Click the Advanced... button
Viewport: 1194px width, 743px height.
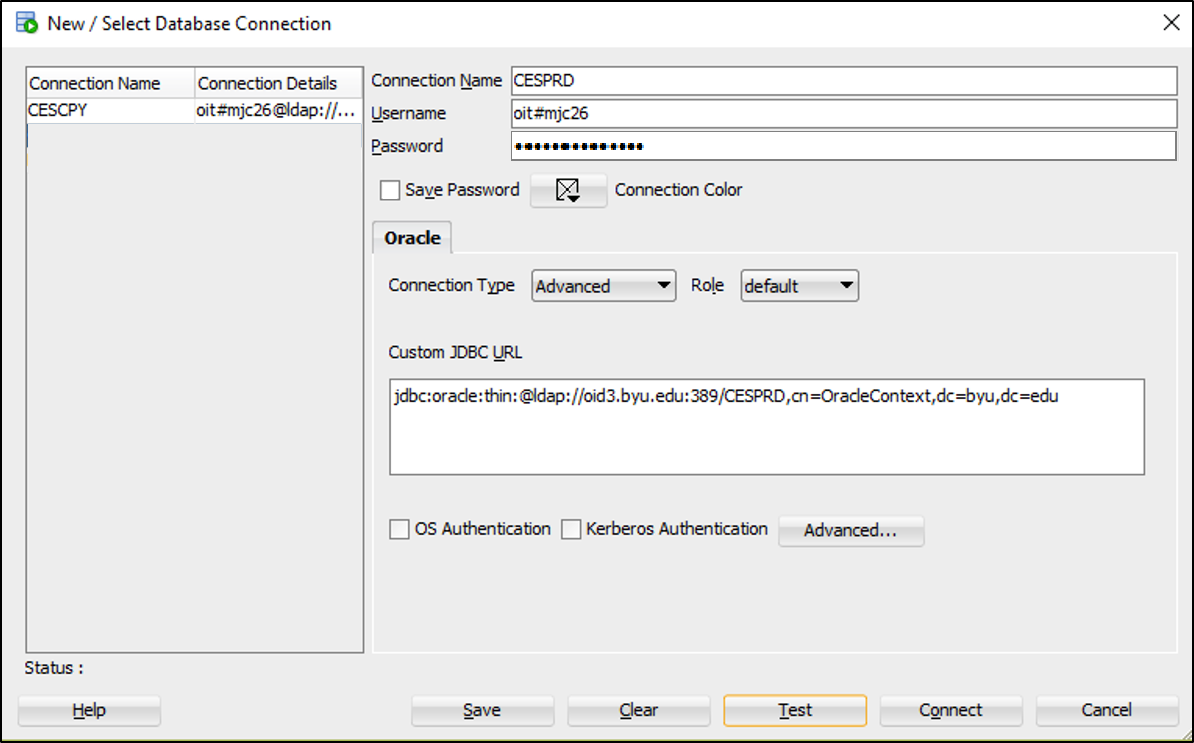[x=851, y=531]
